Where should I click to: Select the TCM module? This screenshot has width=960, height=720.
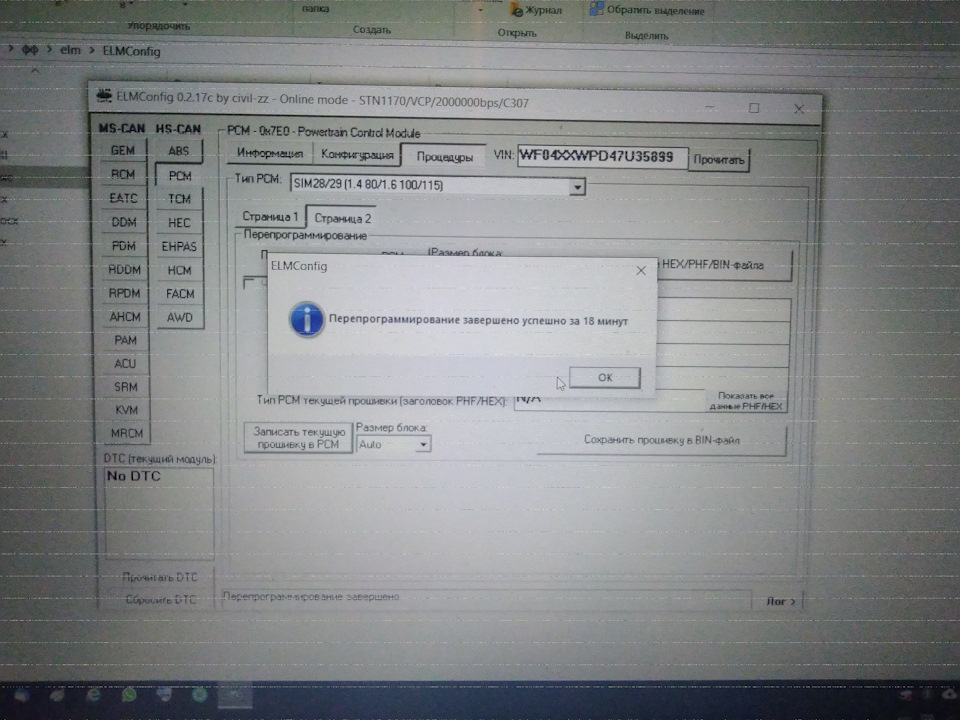(x=179, y=199)
